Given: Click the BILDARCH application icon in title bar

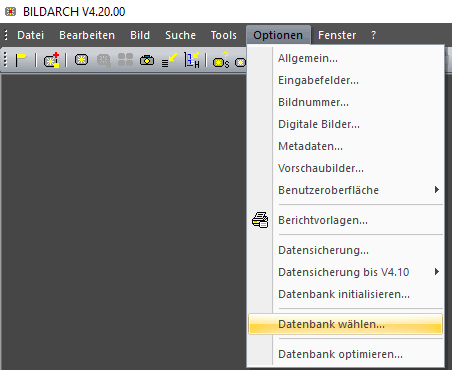Looking at the screenshot, I should [x=11, y=12].
